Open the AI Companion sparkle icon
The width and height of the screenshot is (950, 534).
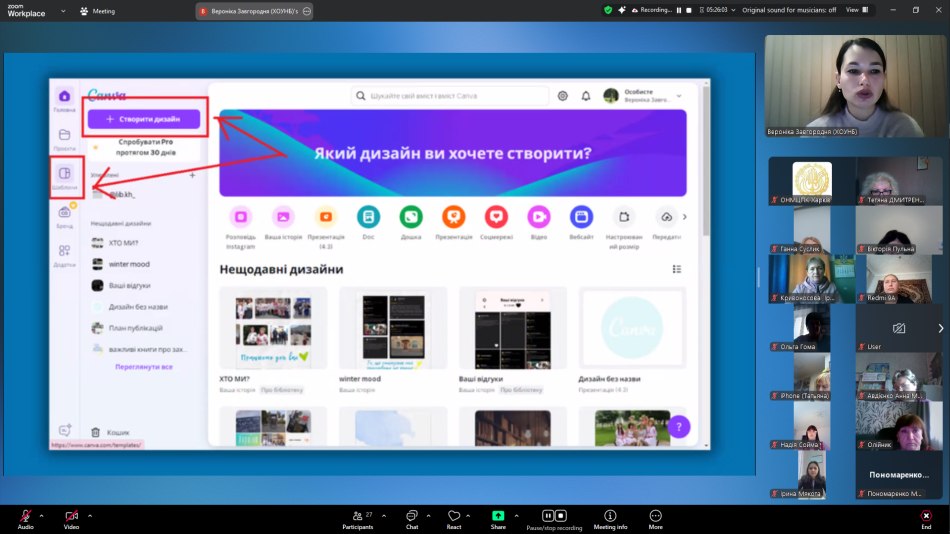point(622,10)
